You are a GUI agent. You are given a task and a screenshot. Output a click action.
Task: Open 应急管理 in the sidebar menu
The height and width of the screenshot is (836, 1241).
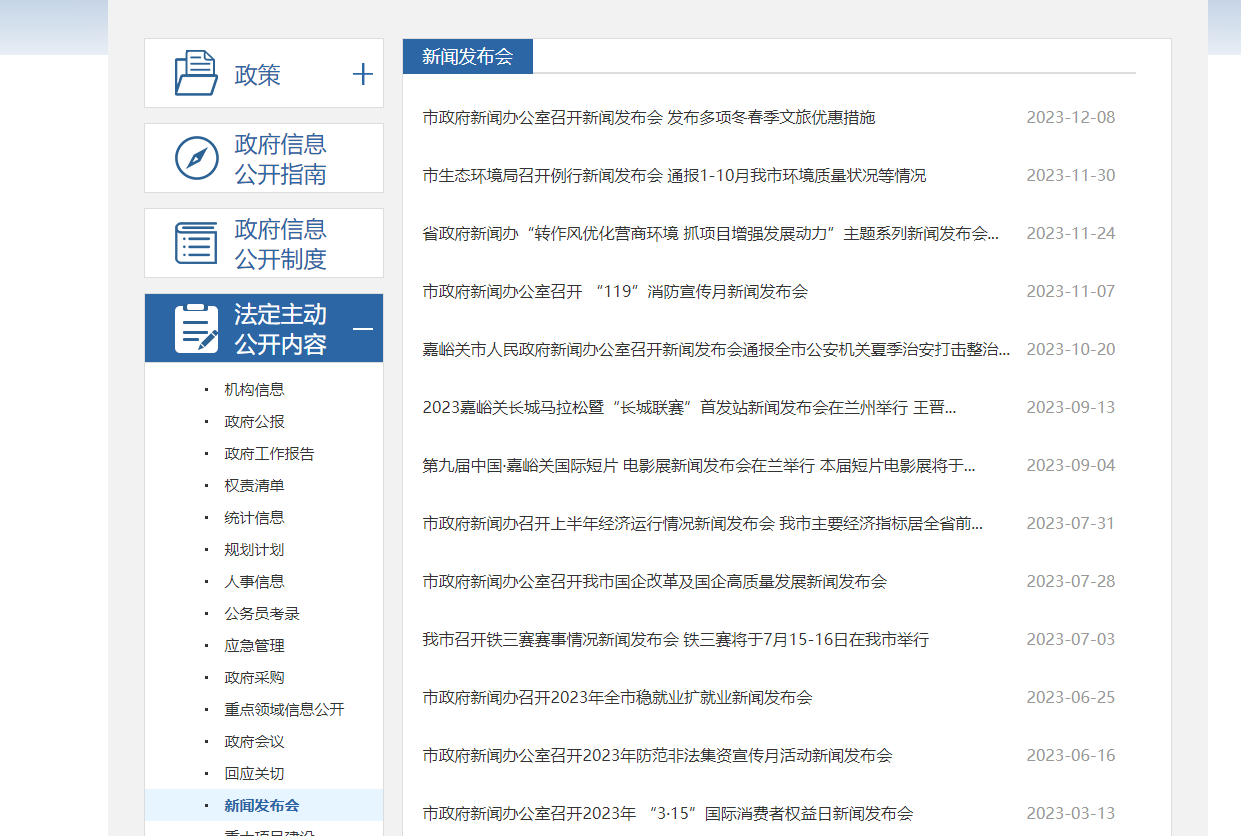[254, 645]
